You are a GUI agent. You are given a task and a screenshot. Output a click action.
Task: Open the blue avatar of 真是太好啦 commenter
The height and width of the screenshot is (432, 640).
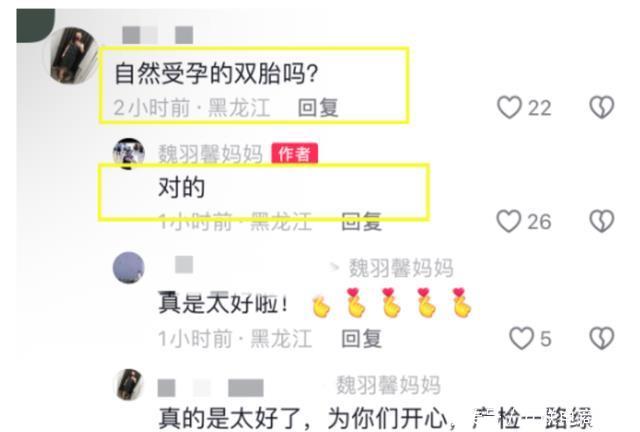[x=129, y=267]
